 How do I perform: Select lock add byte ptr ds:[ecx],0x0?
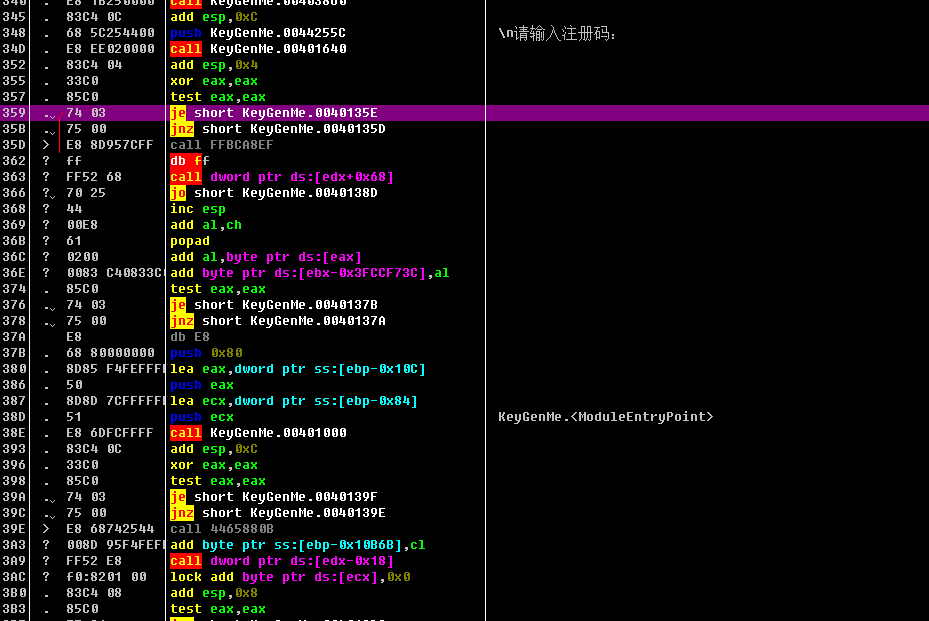(290, 577)
